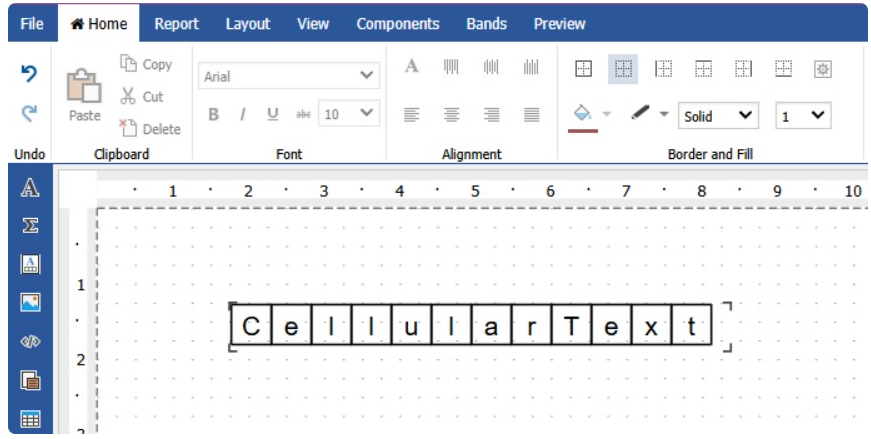Image resolution: width=871 pixels, height=439 pixels.
Task: Switch to the Components tab
Action: (397, 24)
